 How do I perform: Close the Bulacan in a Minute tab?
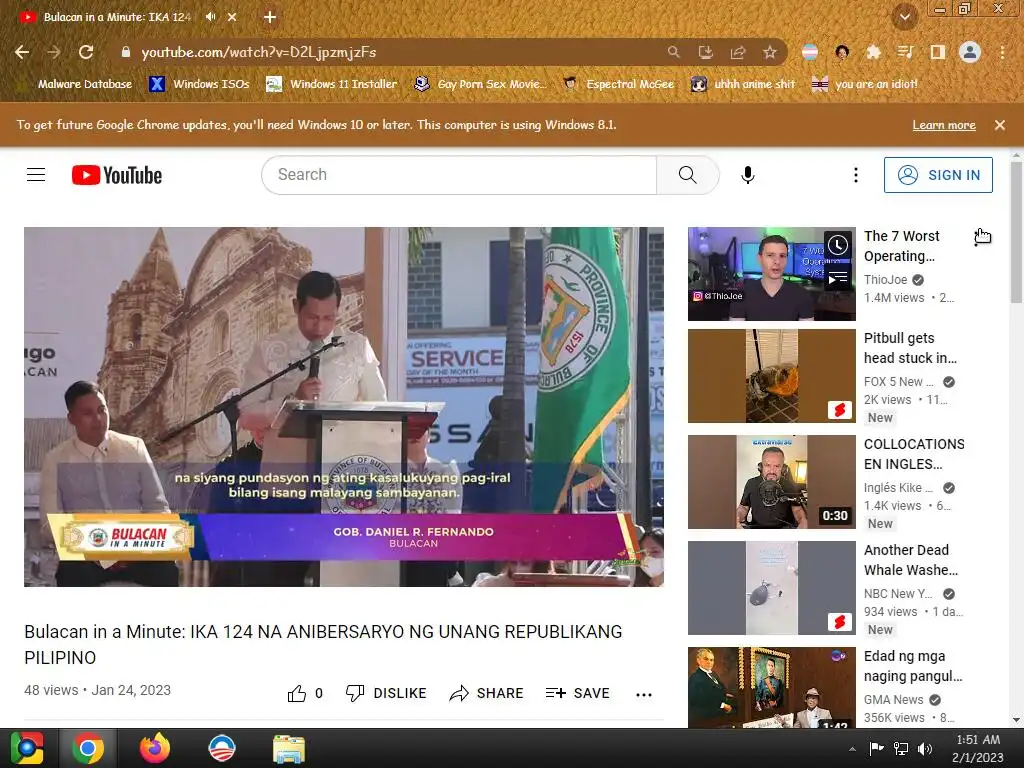pos(232,17)
